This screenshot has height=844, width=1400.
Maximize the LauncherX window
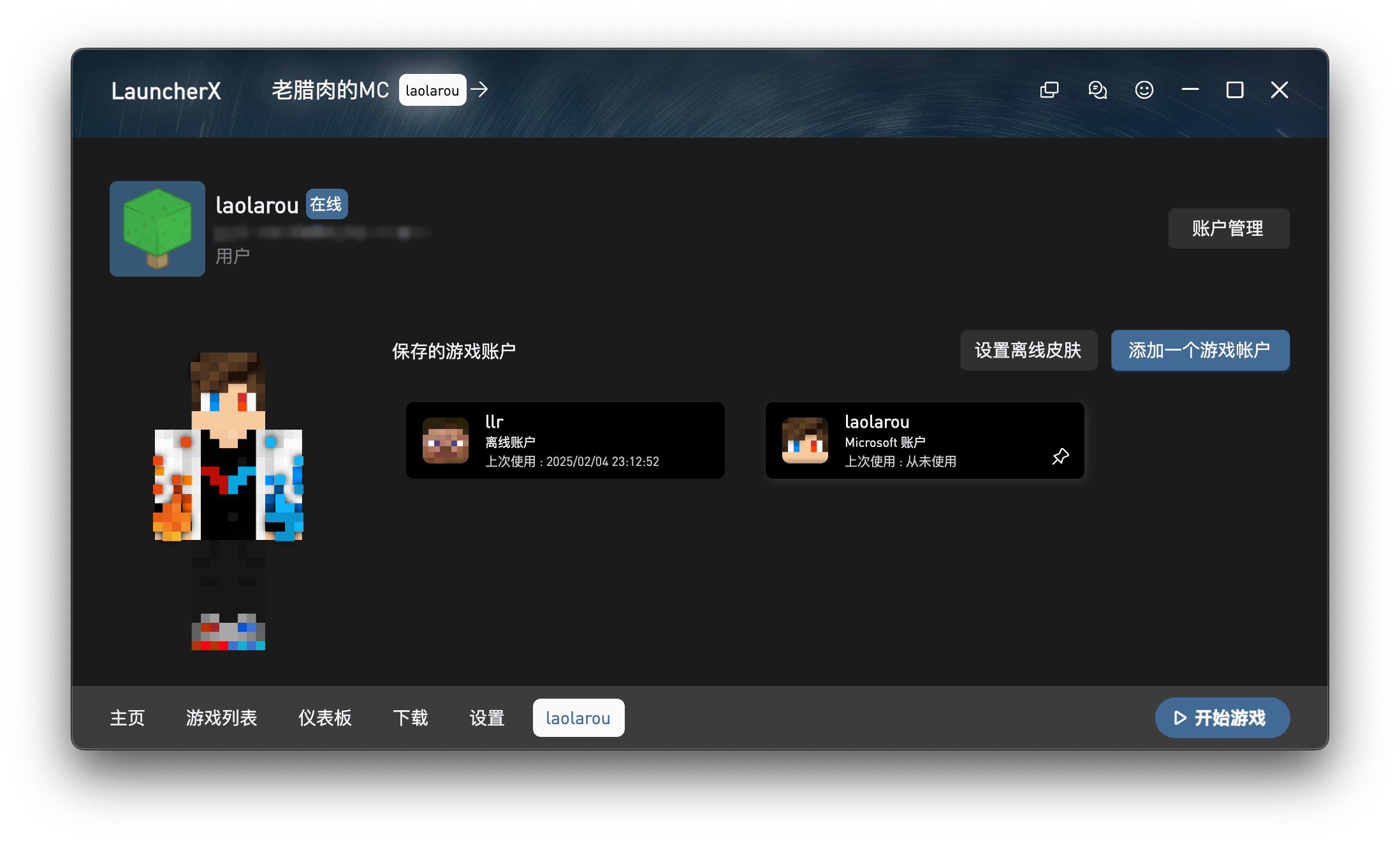(1235, 90)
